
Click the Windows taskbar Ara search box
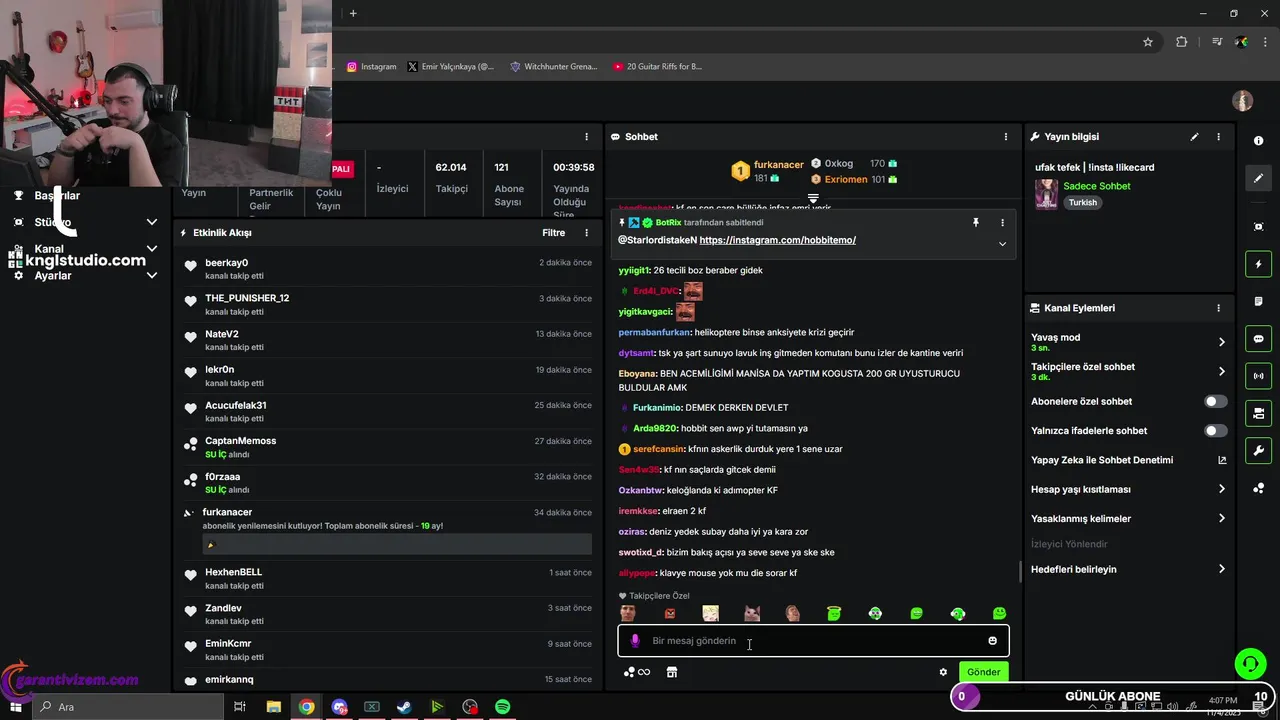tap(127, 707)
